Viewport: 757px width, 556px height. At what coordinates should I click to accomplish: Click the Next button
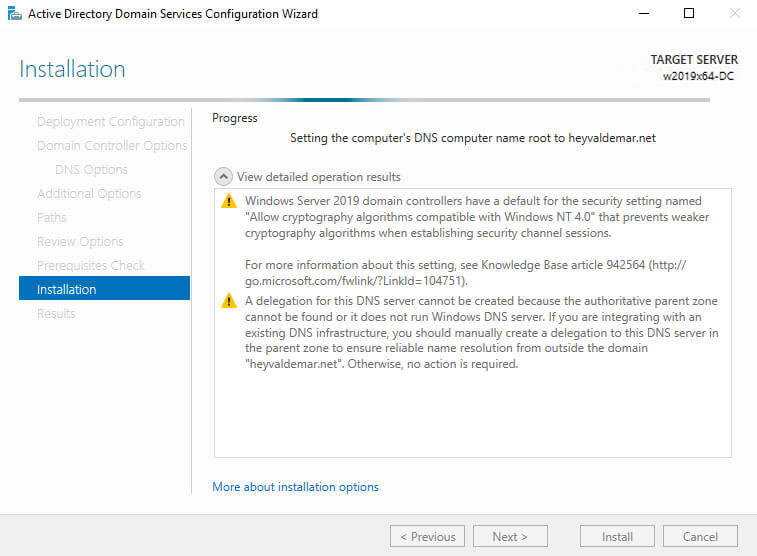510,536
